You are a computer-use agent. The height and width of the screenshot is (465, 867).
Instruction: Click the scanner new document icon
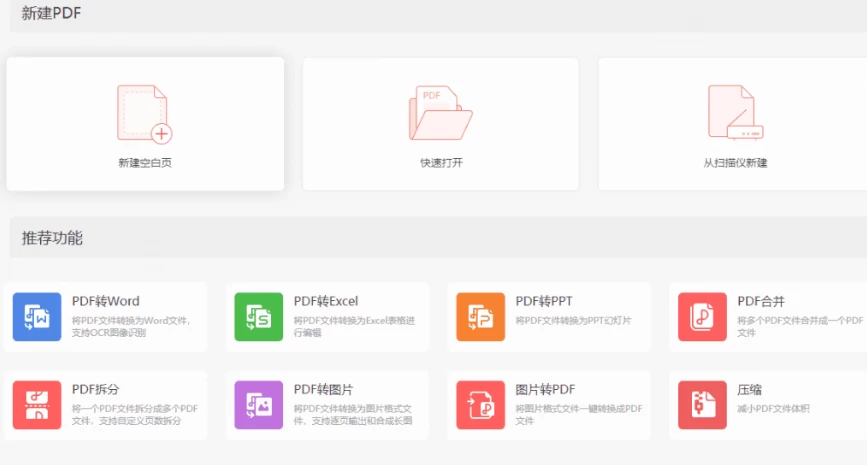coord(735,112)
